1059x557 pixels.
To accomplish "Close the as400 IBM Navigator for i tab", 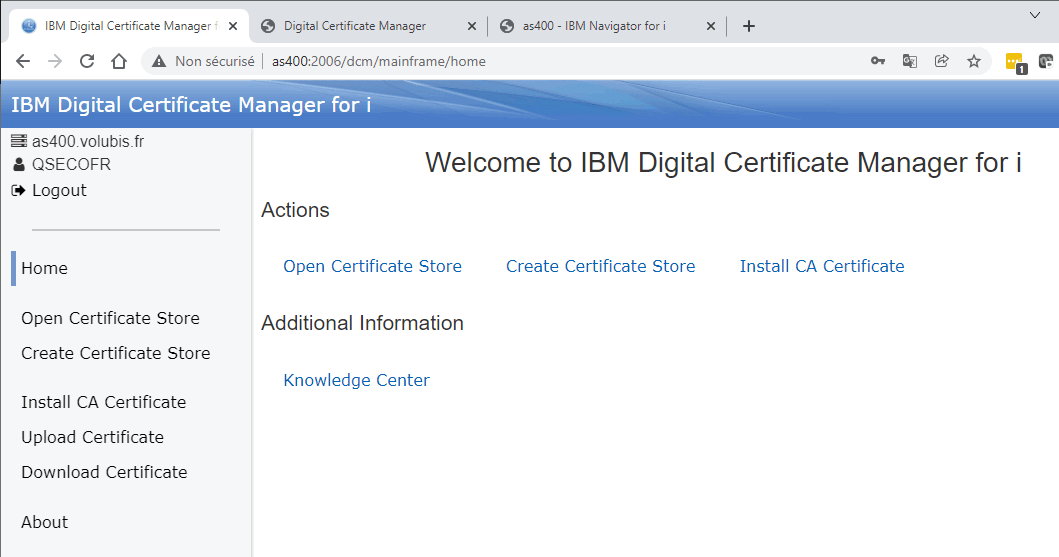I will tap(711, 26).
